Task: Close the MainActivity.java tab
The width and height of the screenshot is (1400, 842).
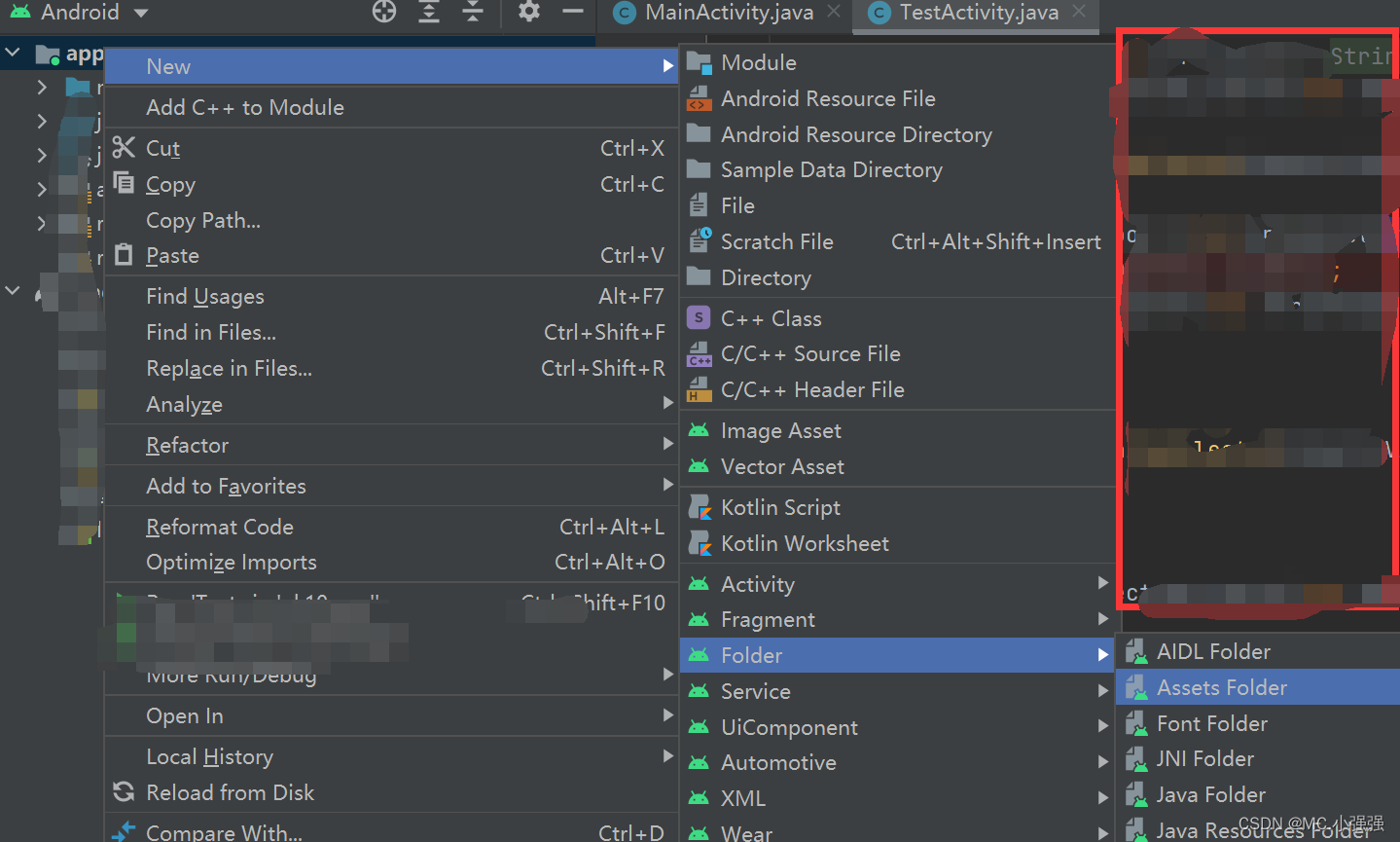Action: pos(834,12)
